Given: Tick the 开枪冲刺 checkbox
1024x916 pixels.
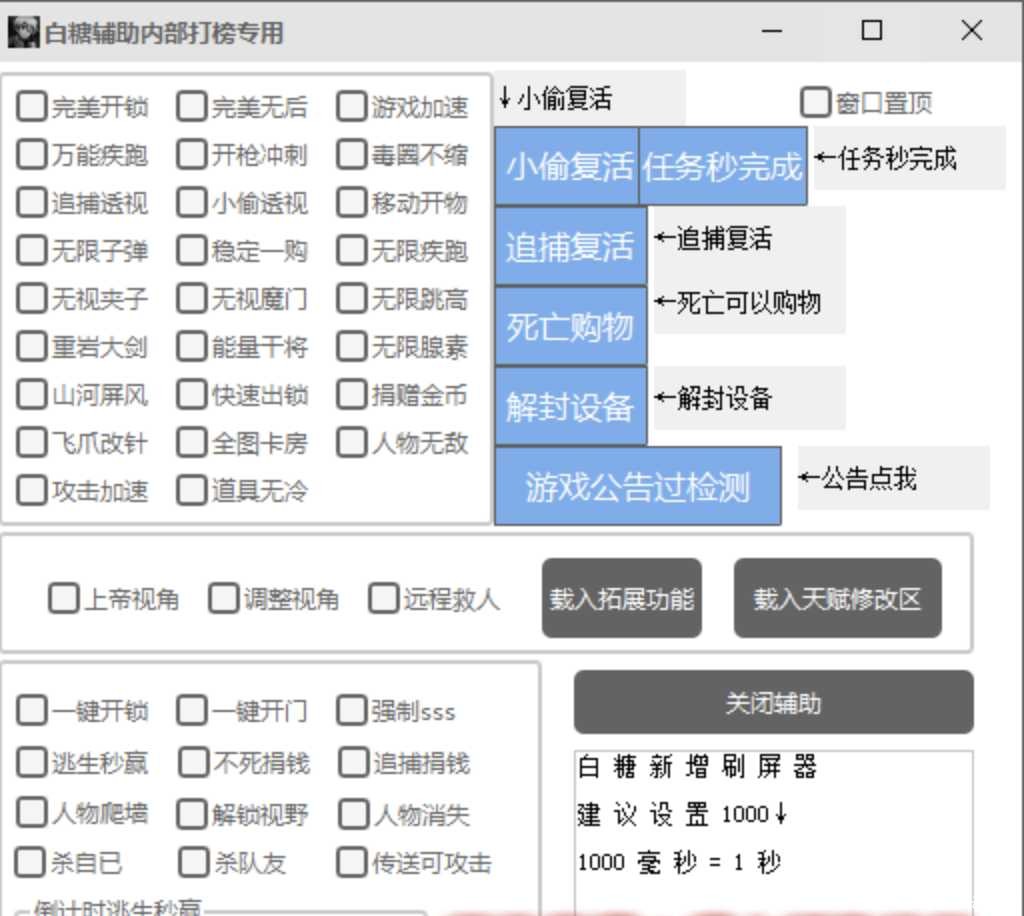Looking at the screenshot, I should [191, 155].
